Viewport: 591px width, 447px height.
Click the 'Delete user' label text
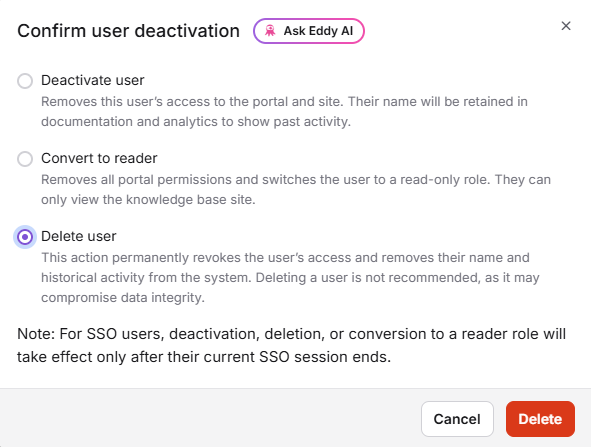coord(79,236)
